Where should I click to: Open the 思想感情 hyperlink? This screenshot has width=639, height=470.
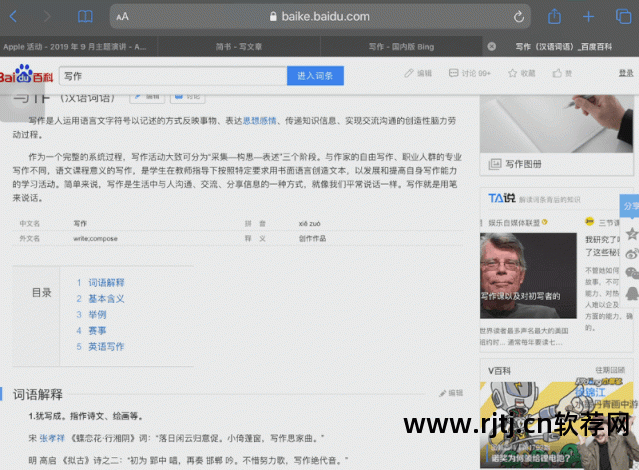coord(260,121)
